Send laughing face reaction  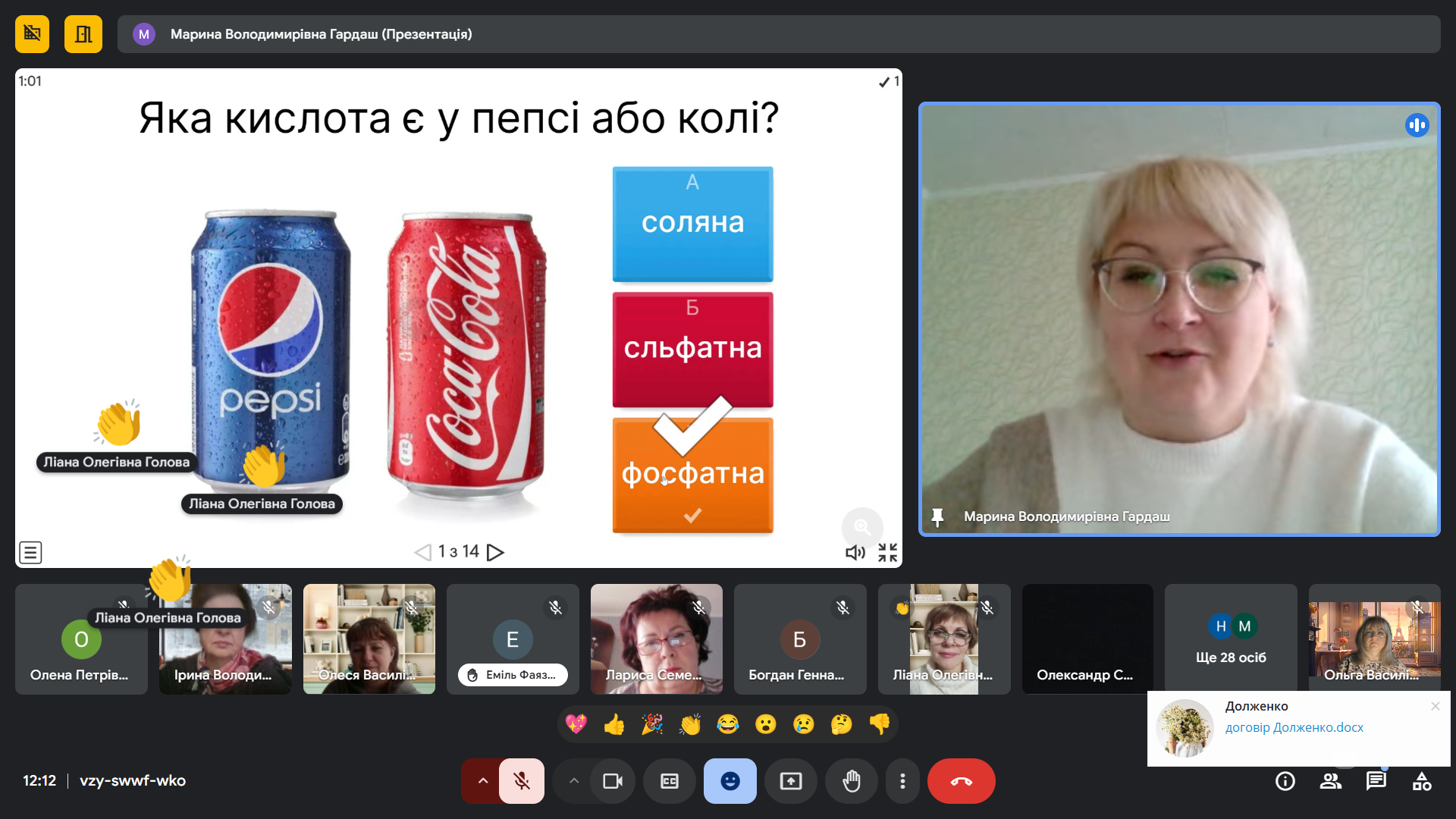pos(728,724)
